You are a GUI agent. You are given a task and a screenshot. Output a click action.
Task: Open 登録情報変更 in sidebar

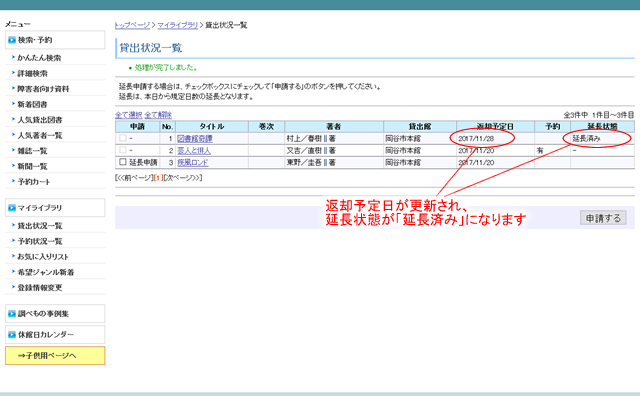40,287
